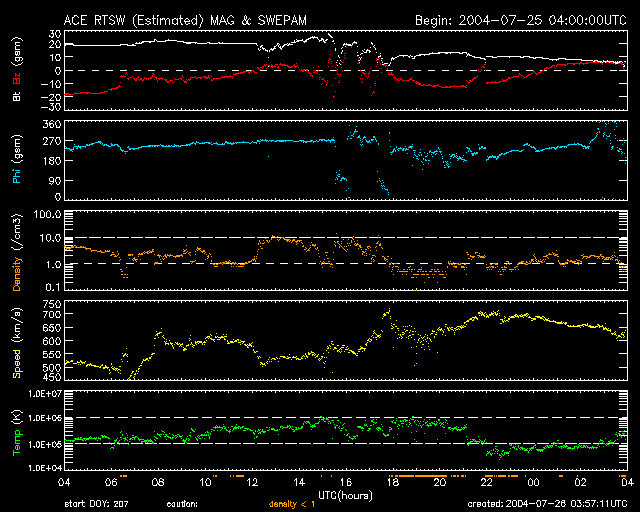640x512 pixels.
Task: Click the '08' hour tick on the time axis
Action: pos(158,483)
